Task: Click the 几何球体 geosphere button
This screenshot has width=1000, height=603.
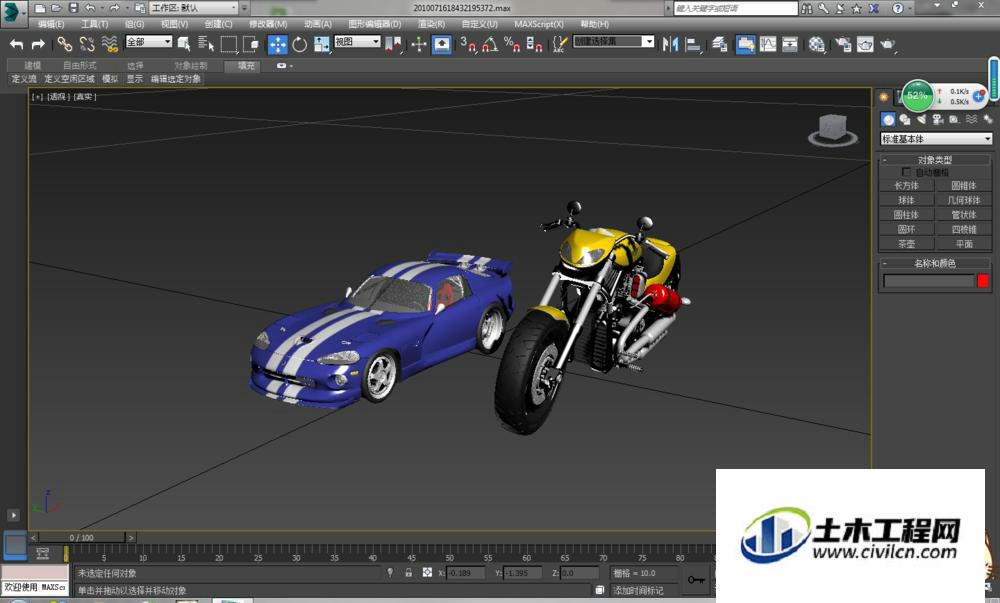Action: 964,200
